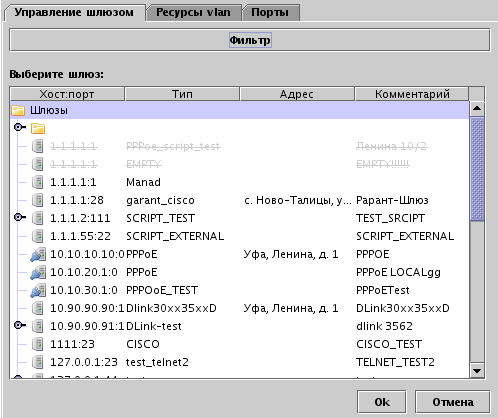Select the Шлюзы root row
The image size is (498, 418).
(x=240, y=110)
